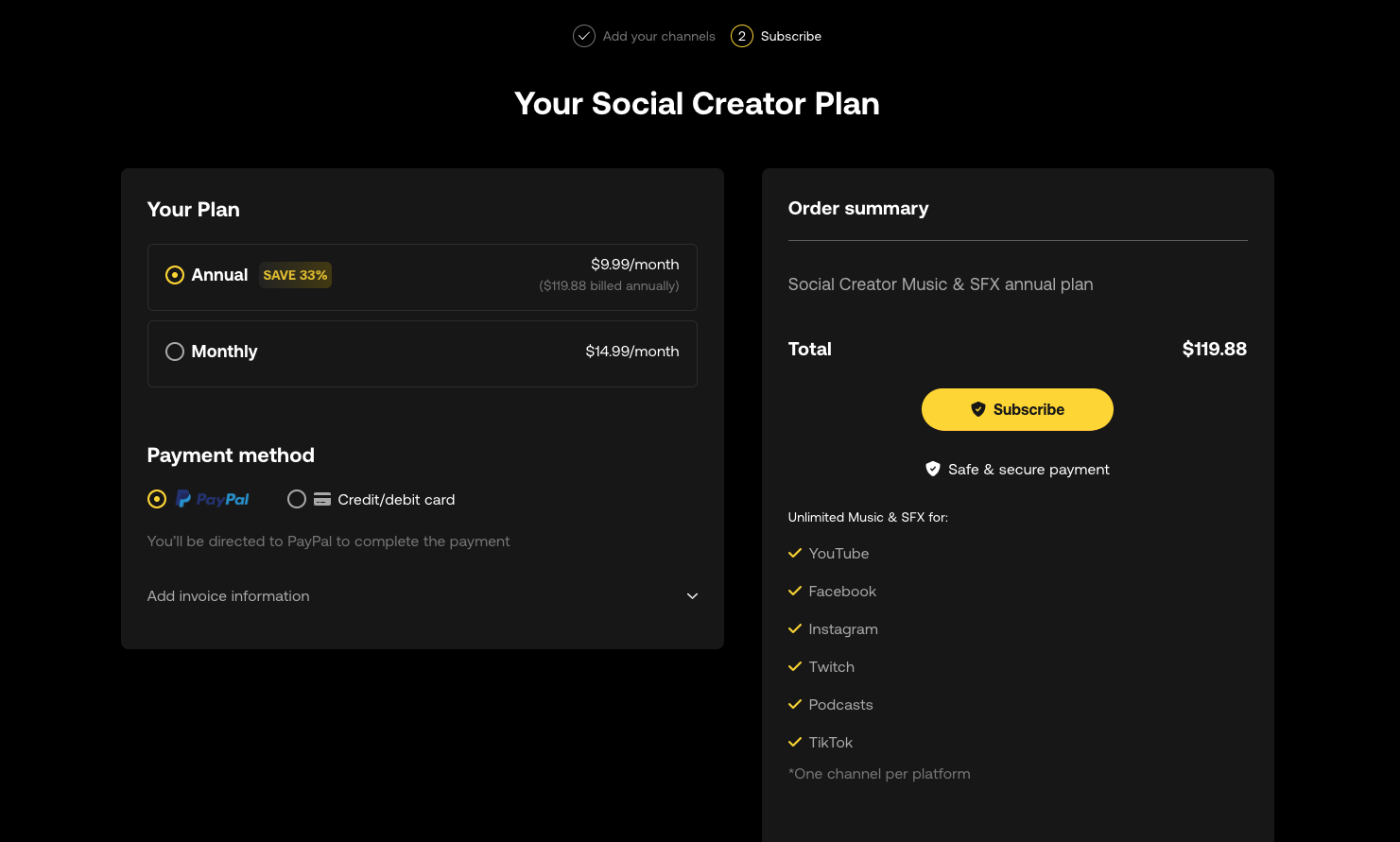Click the $14.99/month price

(632, 351)
